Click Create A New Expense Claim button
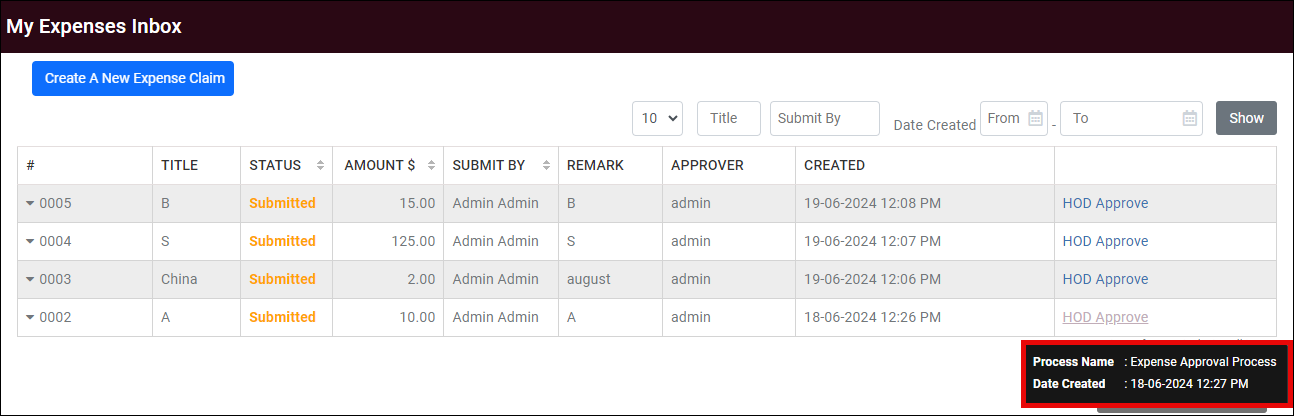The width and height of the screenshot is (1294, 416). pos(133,78)
